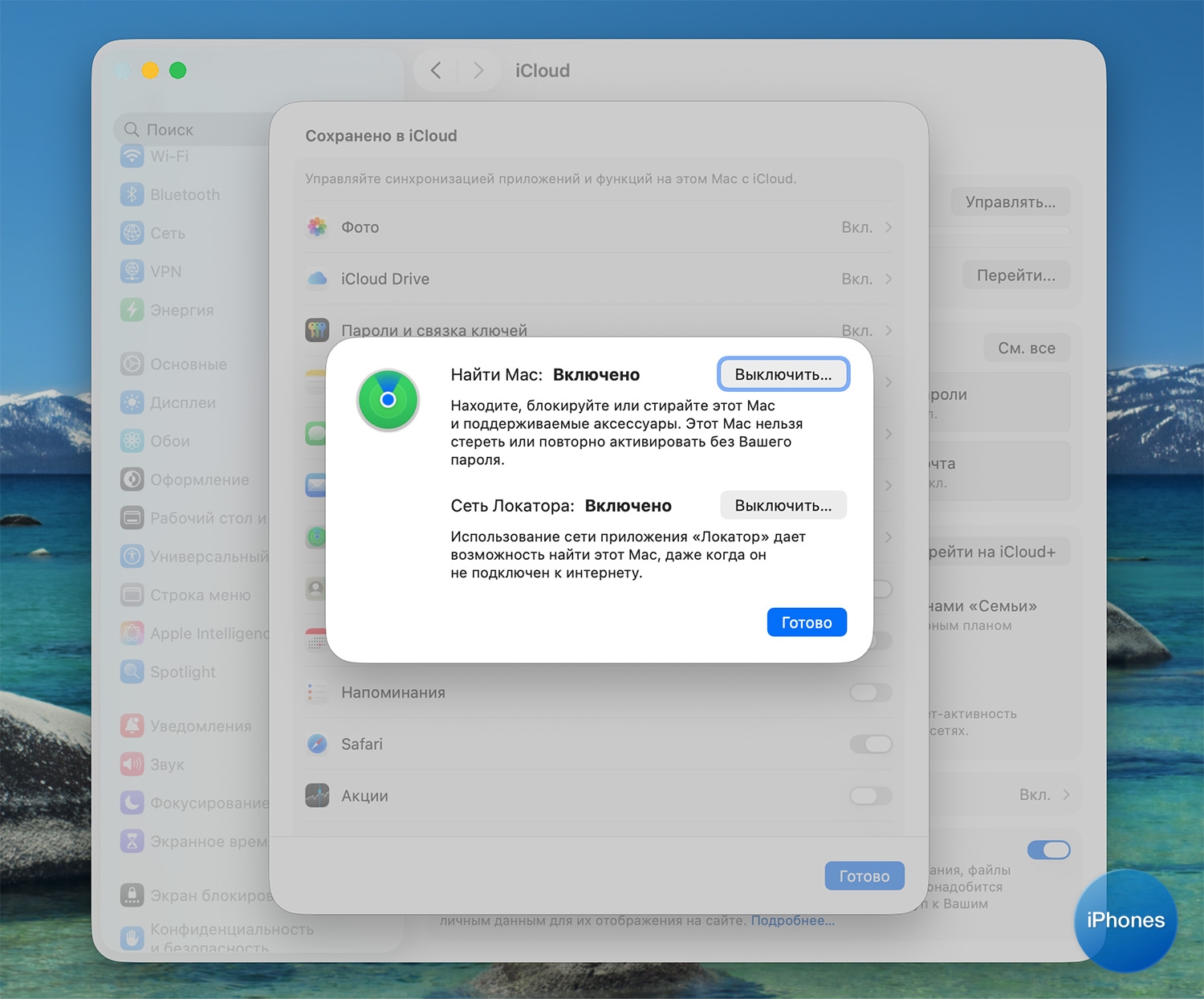Screen dimensions: 1204x999
Task: Expand the Фото row chevron
Action: 889,227
